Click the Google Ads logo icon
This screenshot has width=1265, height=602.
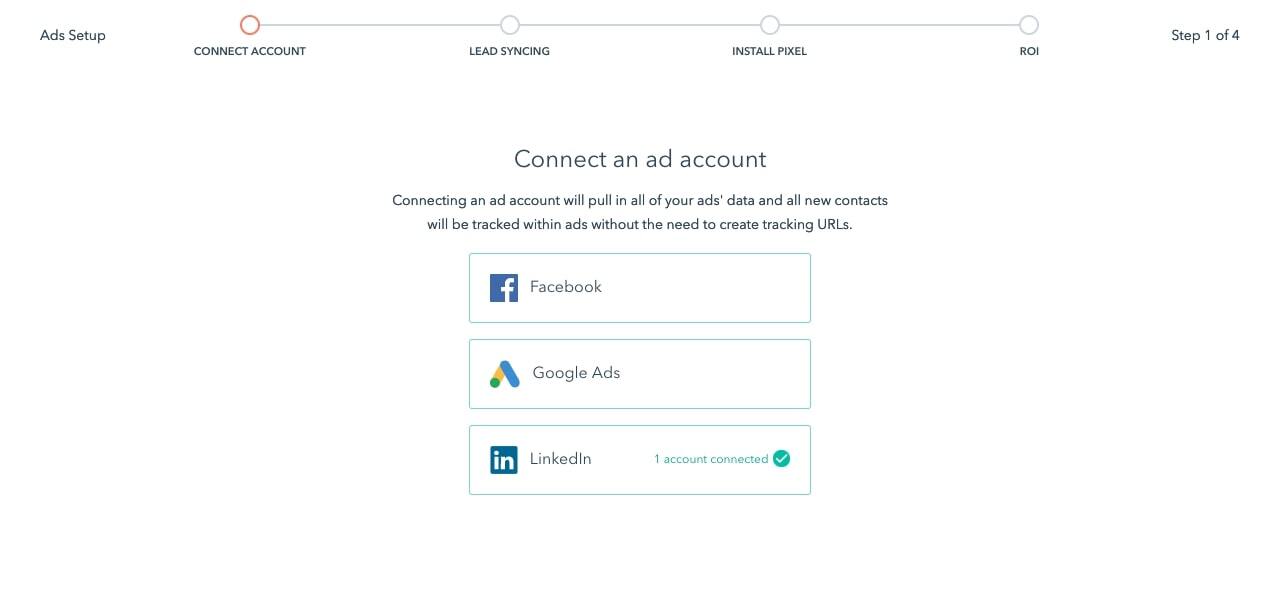click(x=504, y=374)
